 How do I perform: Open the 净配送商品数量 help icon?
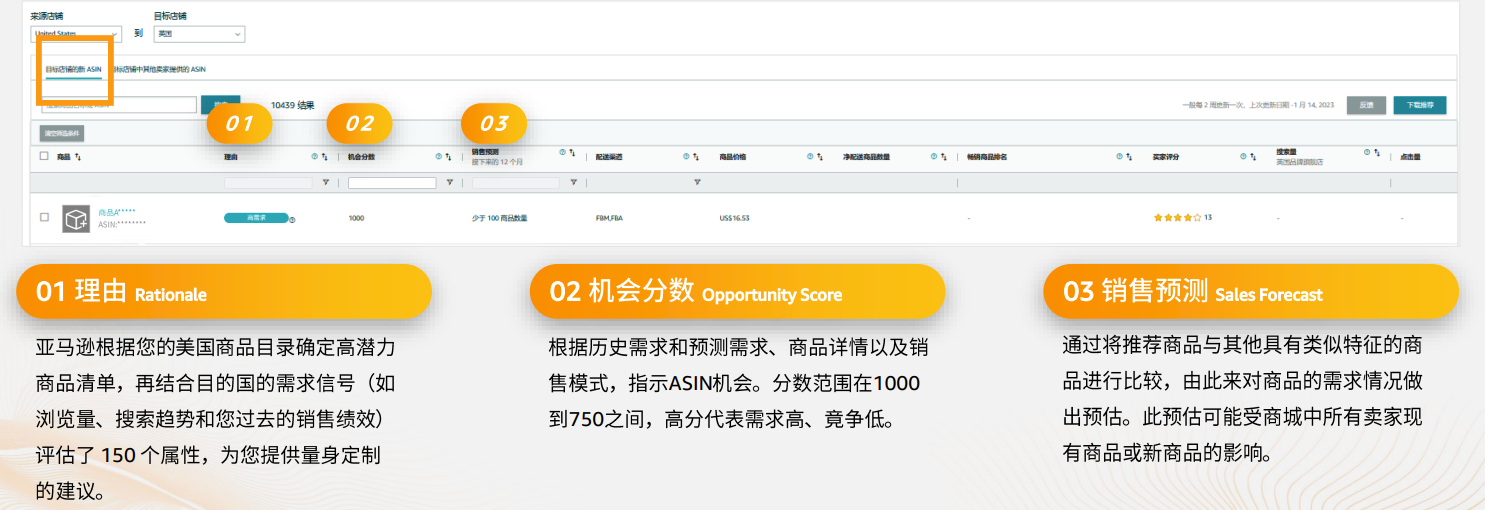pos(934,157)
